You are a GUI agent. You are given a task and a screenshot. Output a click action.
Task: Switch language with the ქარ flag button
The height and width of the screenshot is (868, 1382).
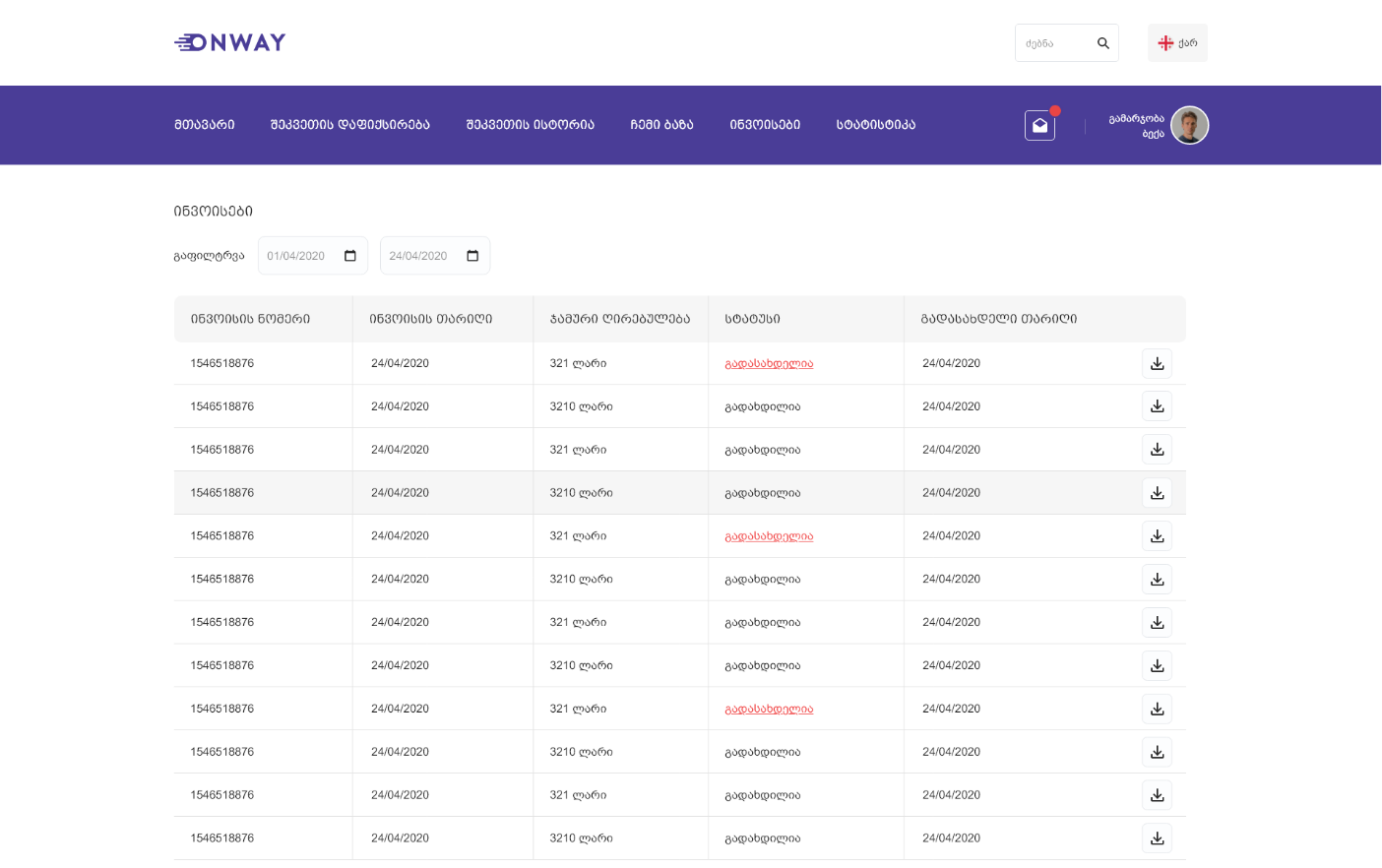[x=1177, y=43]
